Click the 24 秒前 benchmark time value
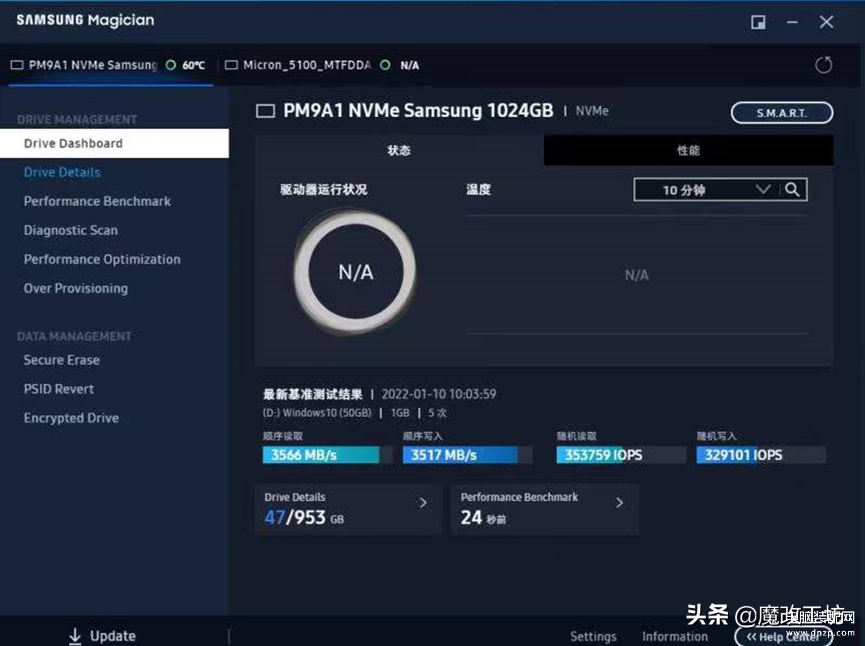 483,517
